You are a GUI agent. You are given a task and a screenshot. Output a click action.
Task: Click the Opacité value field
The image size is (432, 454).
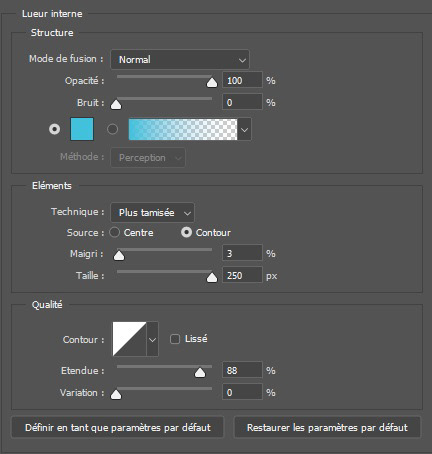pos(242,80)
